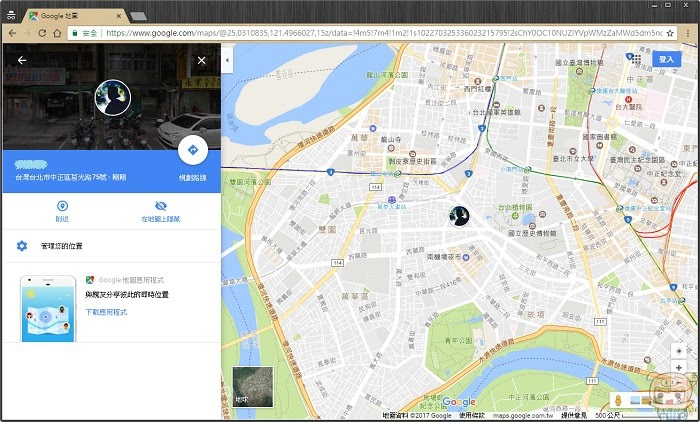Click the 規劃路線 label

pos(193,178)
